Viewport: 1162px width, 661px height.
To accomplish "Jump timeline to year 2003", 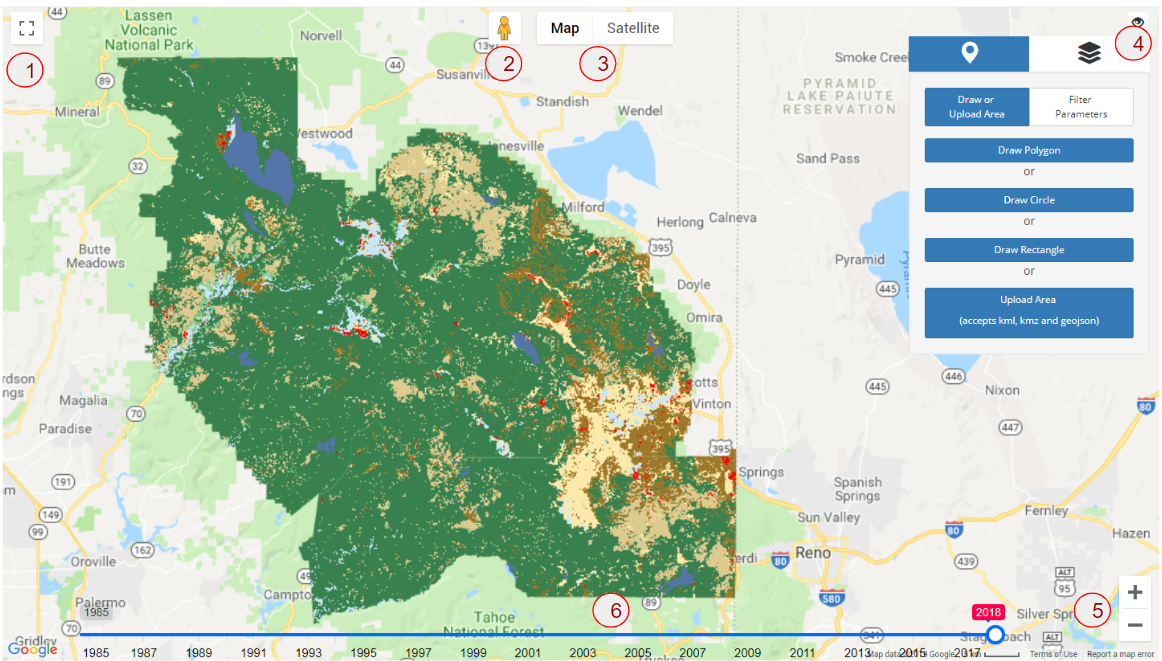I will 582,653.
